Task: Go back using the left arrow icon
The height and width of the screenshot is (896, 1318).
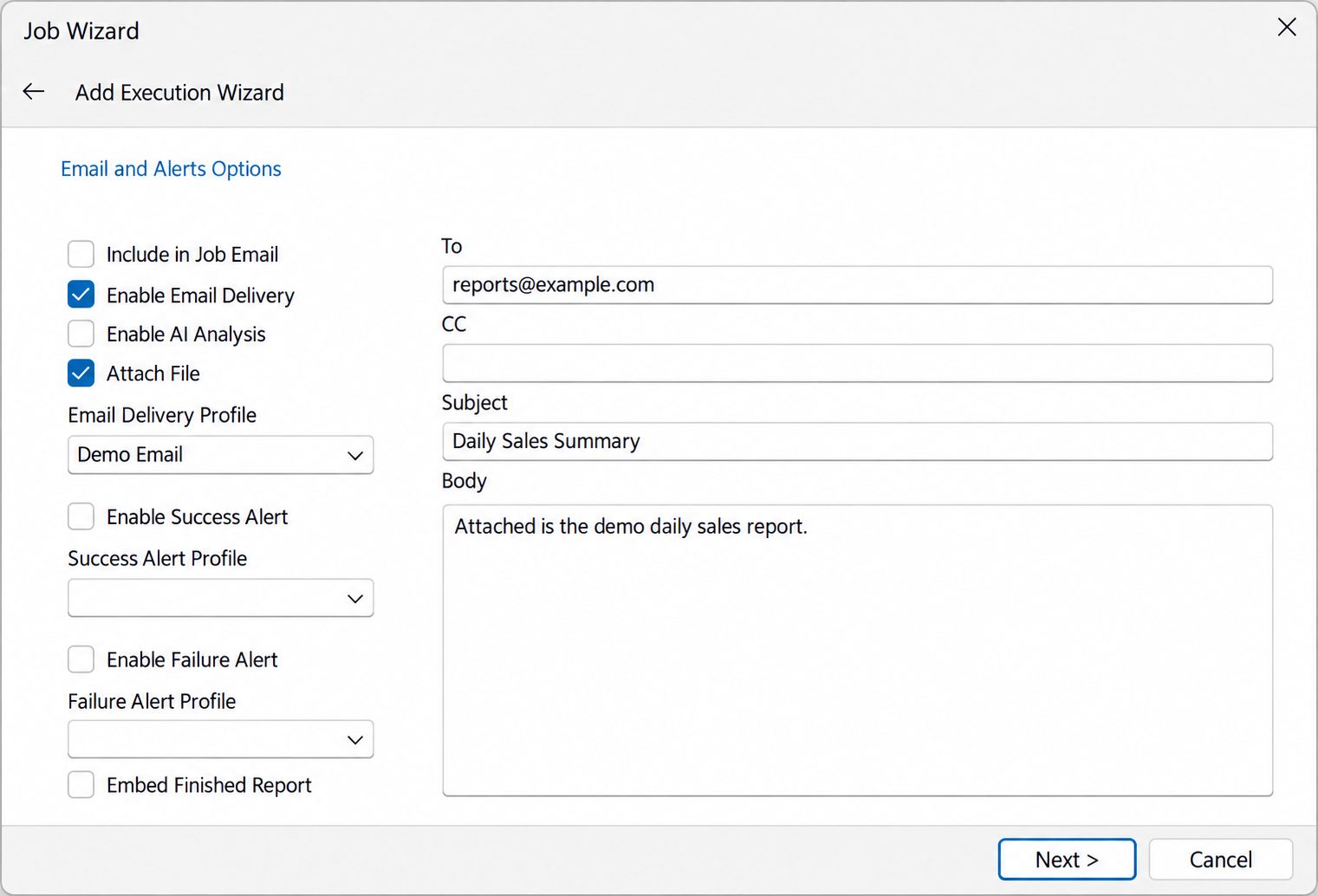Action: point(34,92)
